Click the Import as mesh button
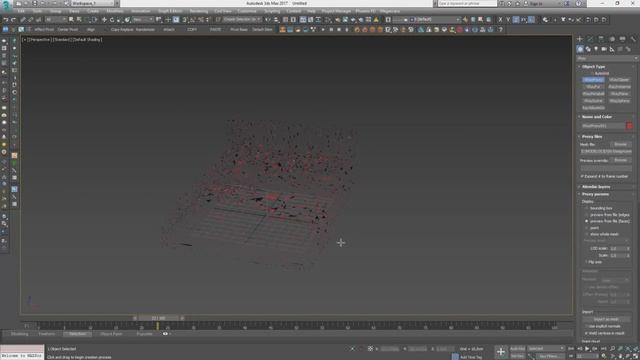This screenshot has height=360, width=640. coord(606,319)
